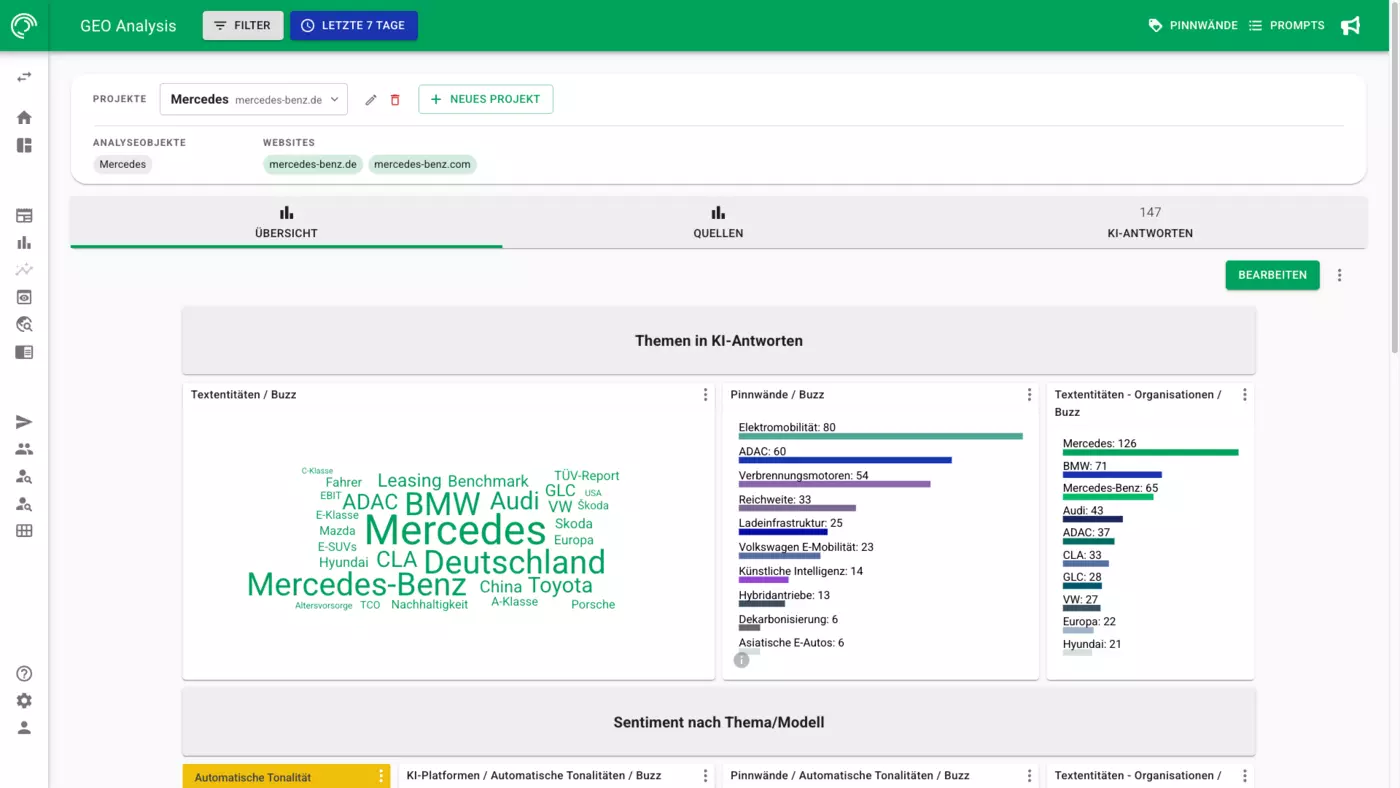1400x788 pixels.
Task: Edit the Mercedes project with the pencil icon
Action: pyautogui.click(x=371, y=100)
